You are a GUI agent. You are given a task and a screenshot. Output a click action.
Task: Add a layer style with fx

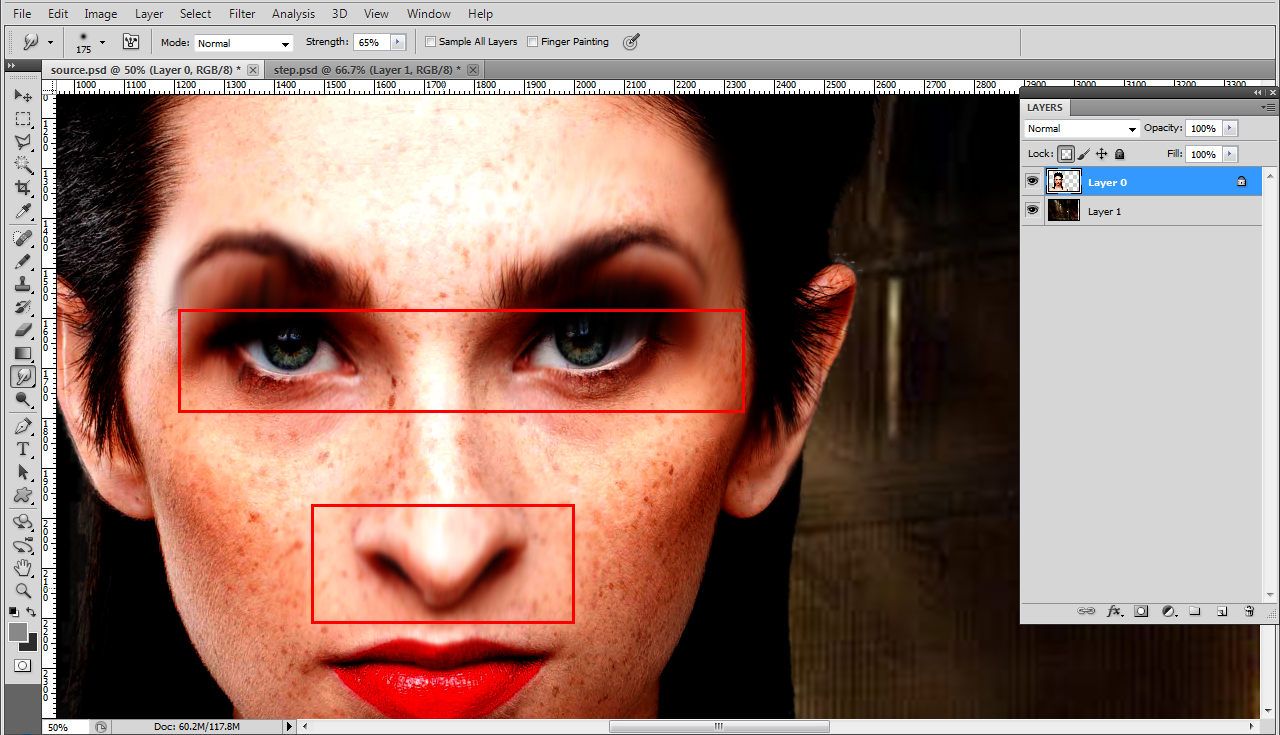point(1114,611)
